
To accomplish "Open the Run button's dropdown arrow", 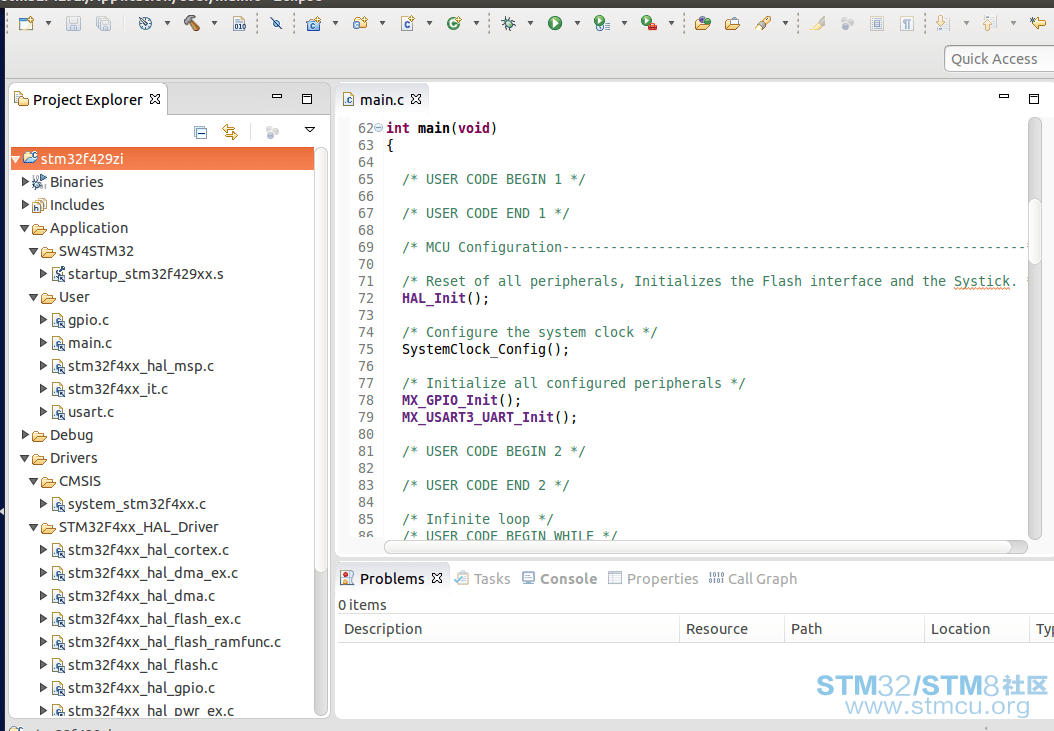I will point(577,21).
